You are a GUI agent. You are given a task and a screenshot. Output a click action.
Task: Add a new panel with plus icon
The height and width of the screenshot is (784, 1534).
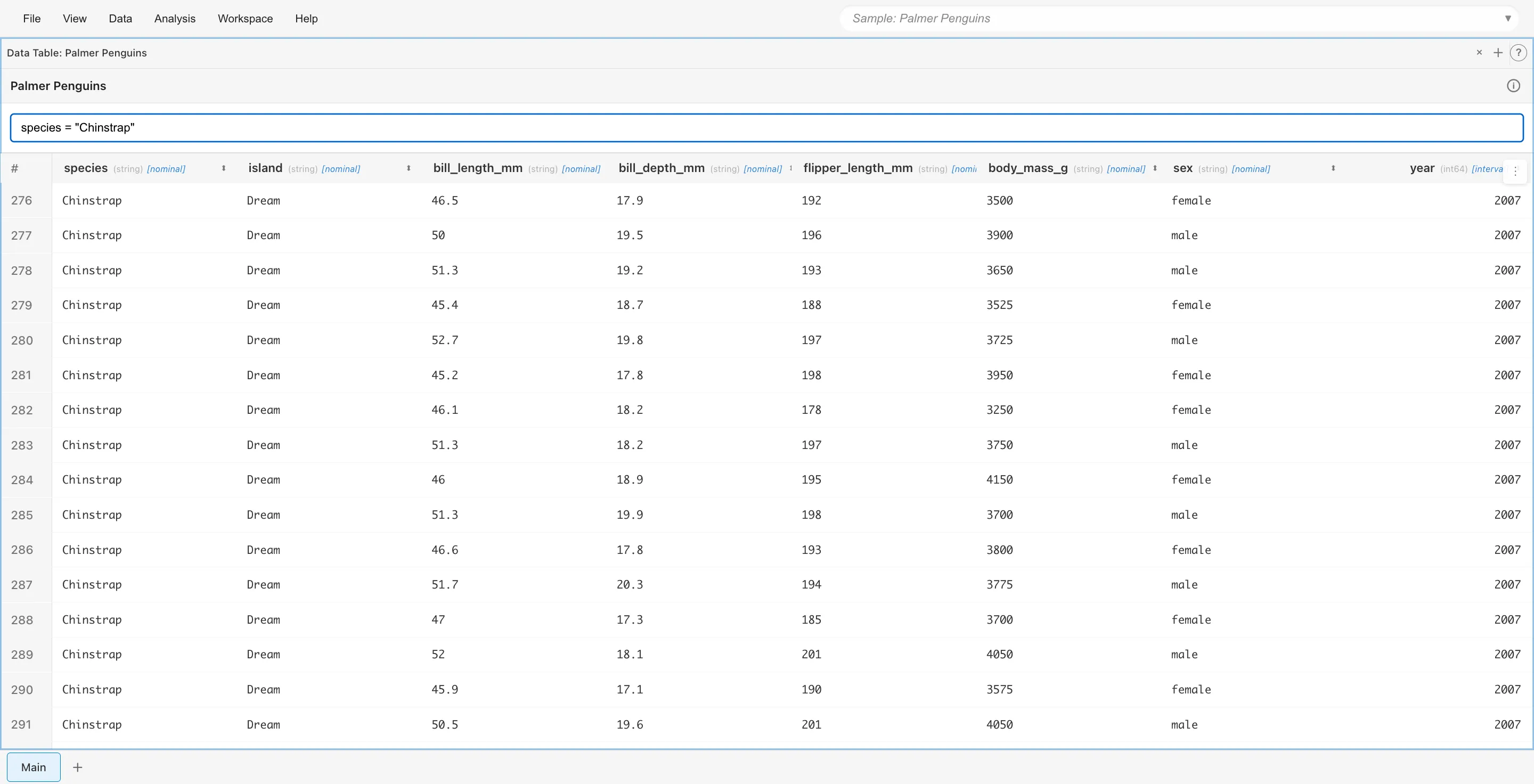pyautogui.click(x=1498, y=53)
